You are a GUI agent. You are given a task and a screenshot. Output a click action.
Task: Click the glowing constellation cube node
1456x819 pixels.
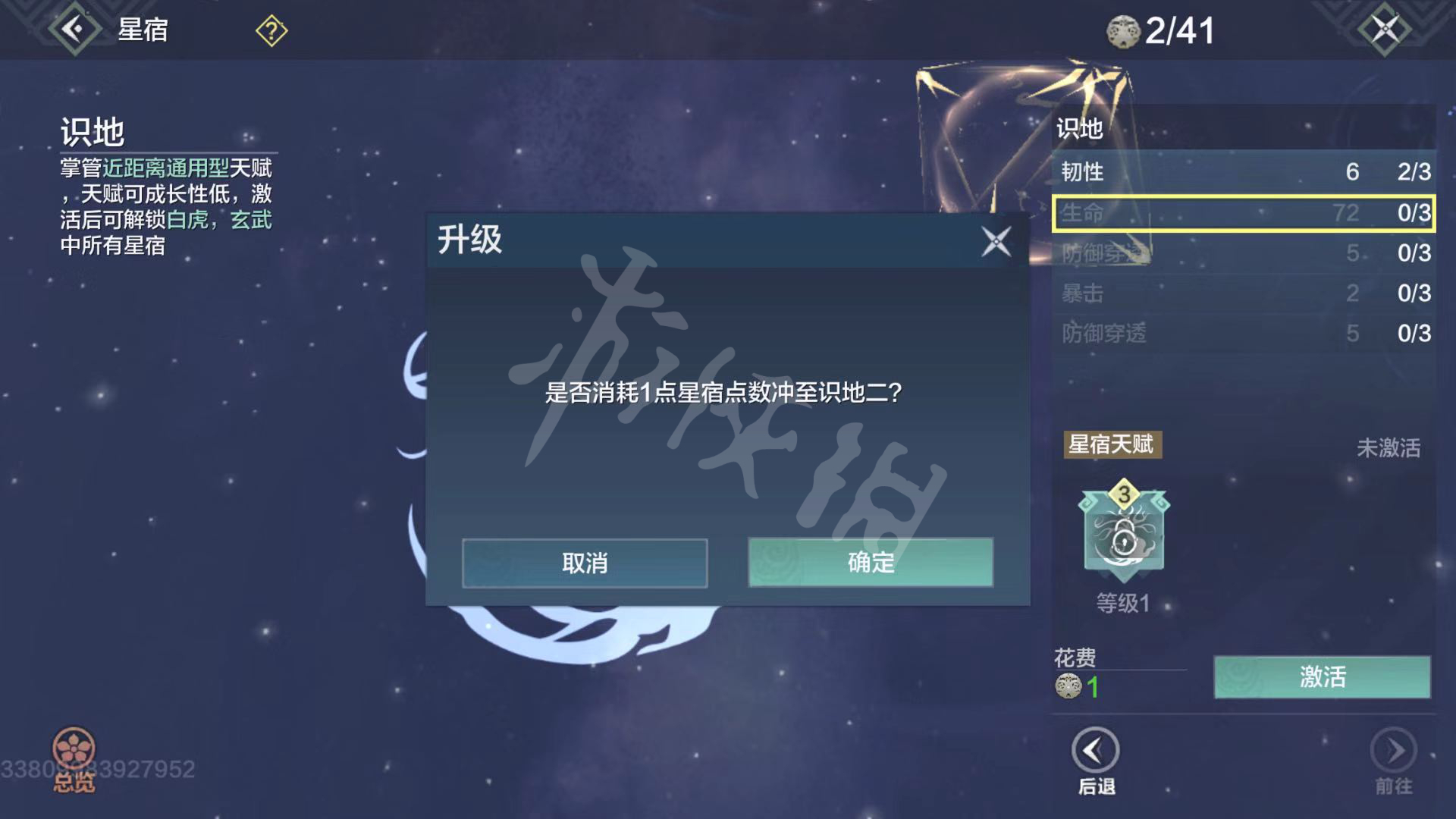click(x=1024, y=140)
